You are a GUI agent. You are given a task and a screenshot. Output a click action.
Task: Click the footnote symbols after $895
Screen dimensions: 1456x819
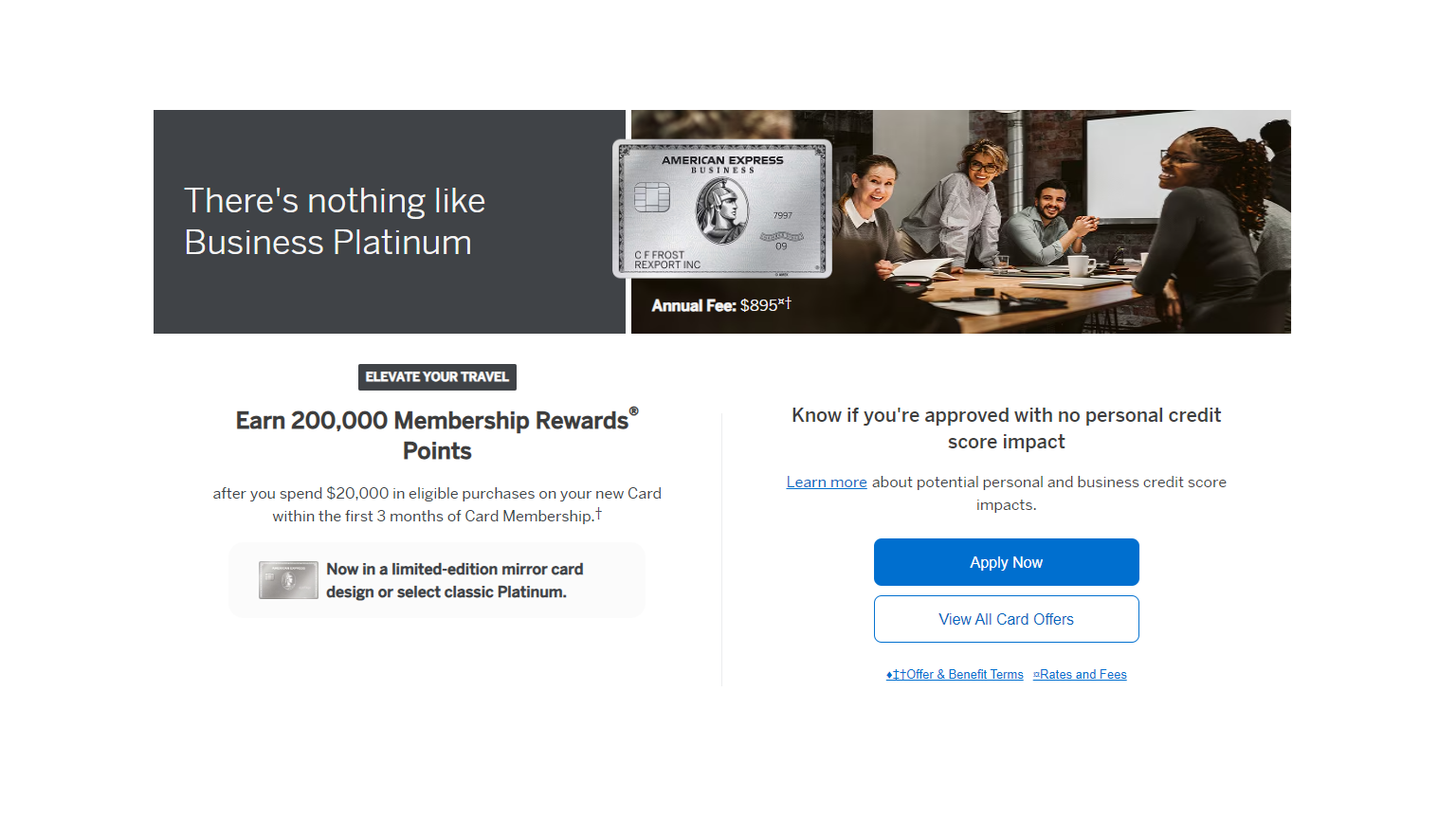pos(785,302)
